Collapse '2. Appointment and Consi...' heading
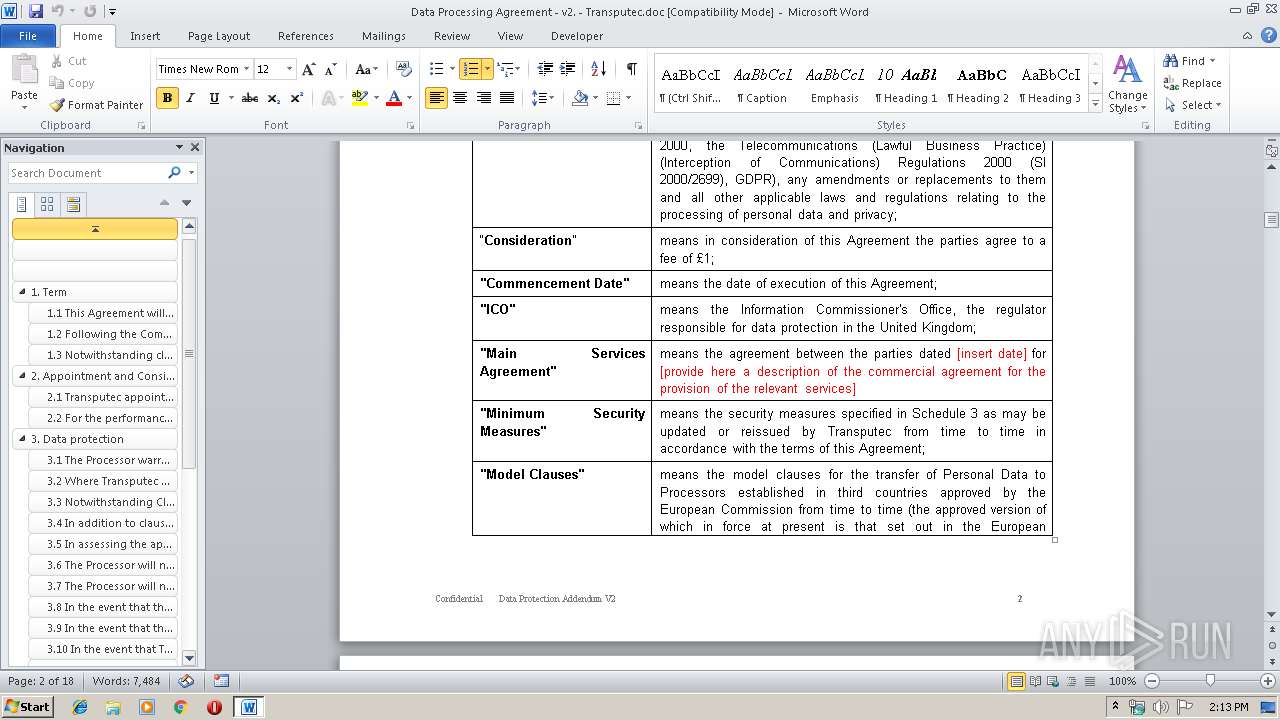Image resolution: width=1280 pixels, height=720 pixels. coord(22,376)
